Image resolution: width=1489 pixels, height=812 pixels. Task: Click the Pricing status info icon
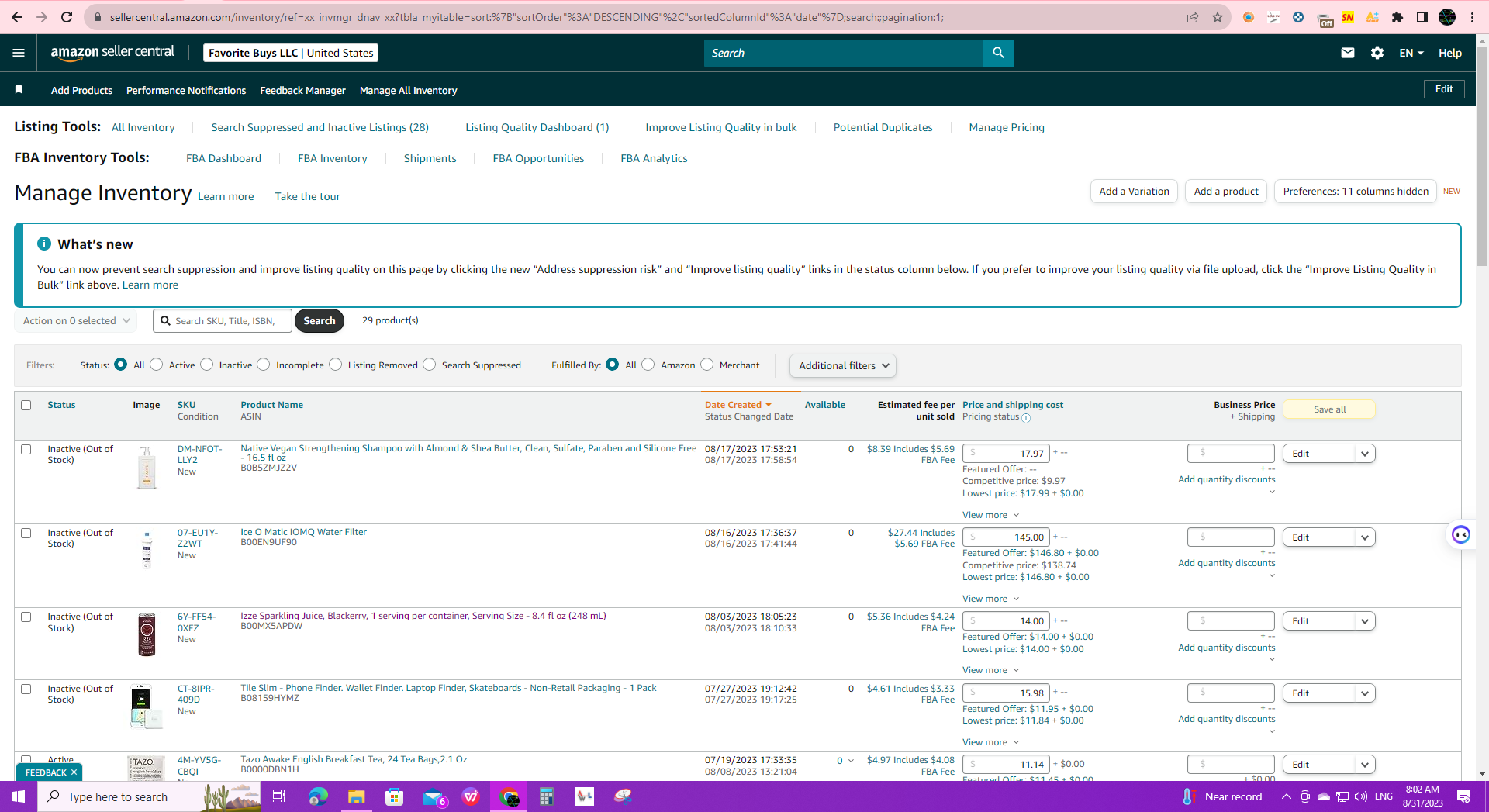[x=1026, y=418]
